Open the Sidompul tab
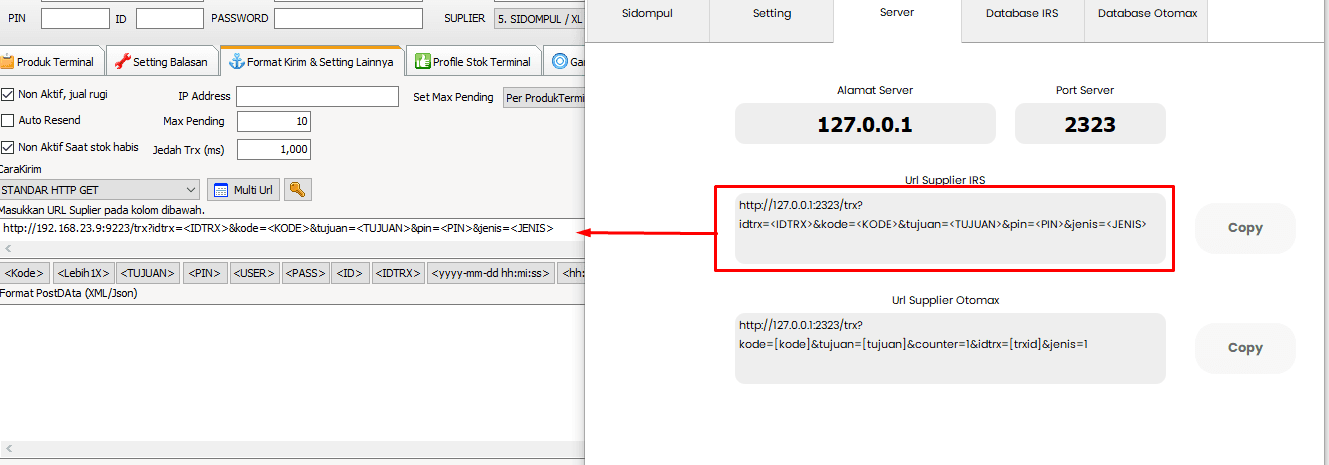 647,14
